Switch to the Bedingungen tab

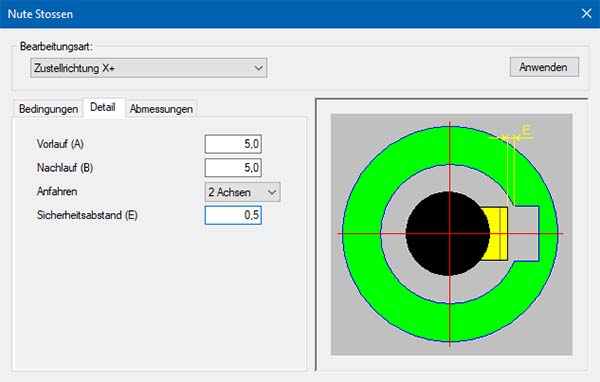[x=48, y=109]
